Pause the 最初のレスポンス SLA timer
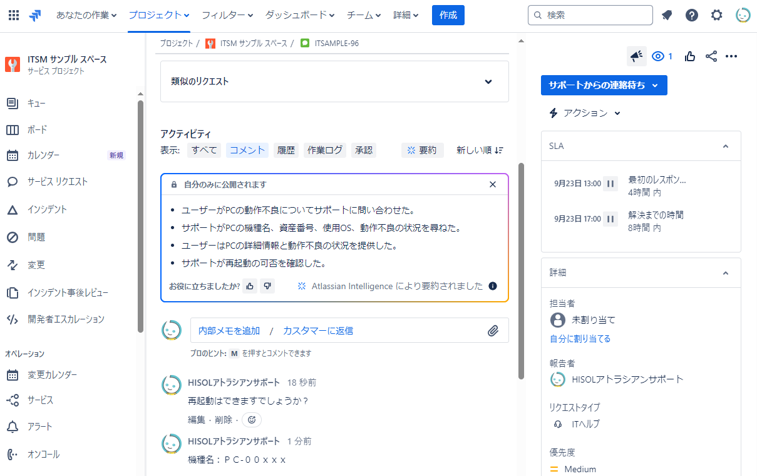 [x=610, y=184]
